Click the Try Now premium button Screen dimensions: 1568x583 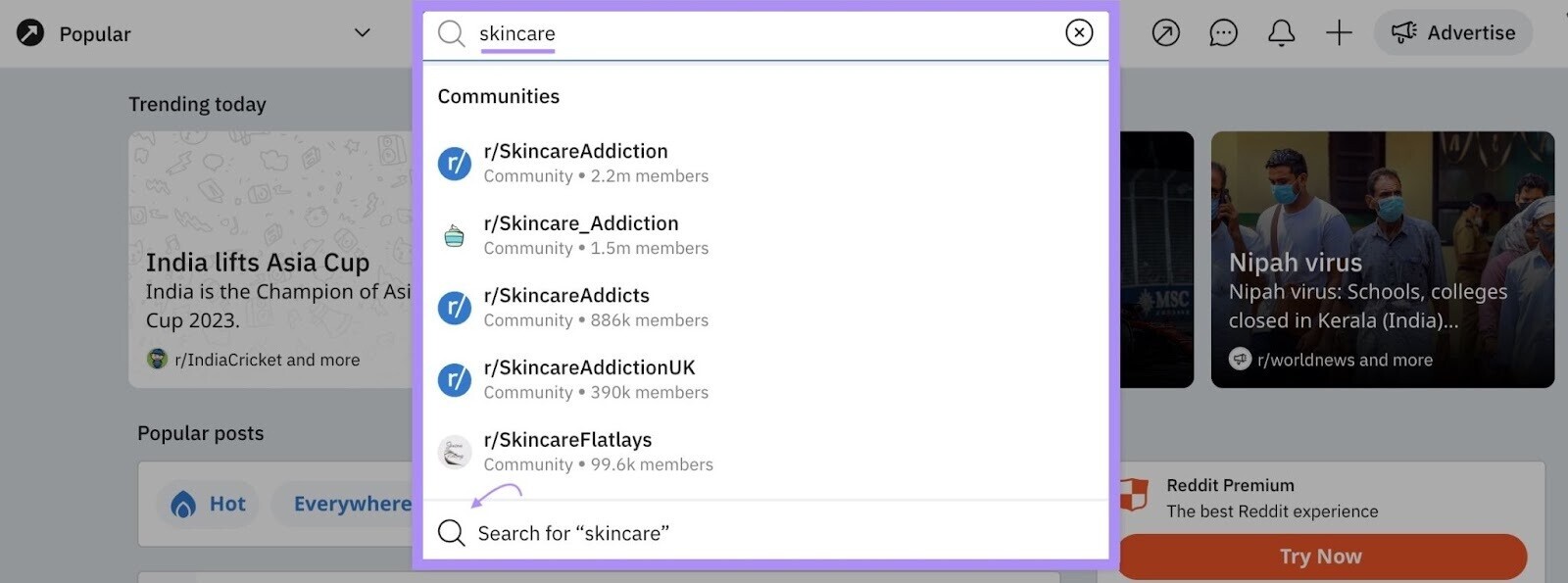[x=1321, y=557]
